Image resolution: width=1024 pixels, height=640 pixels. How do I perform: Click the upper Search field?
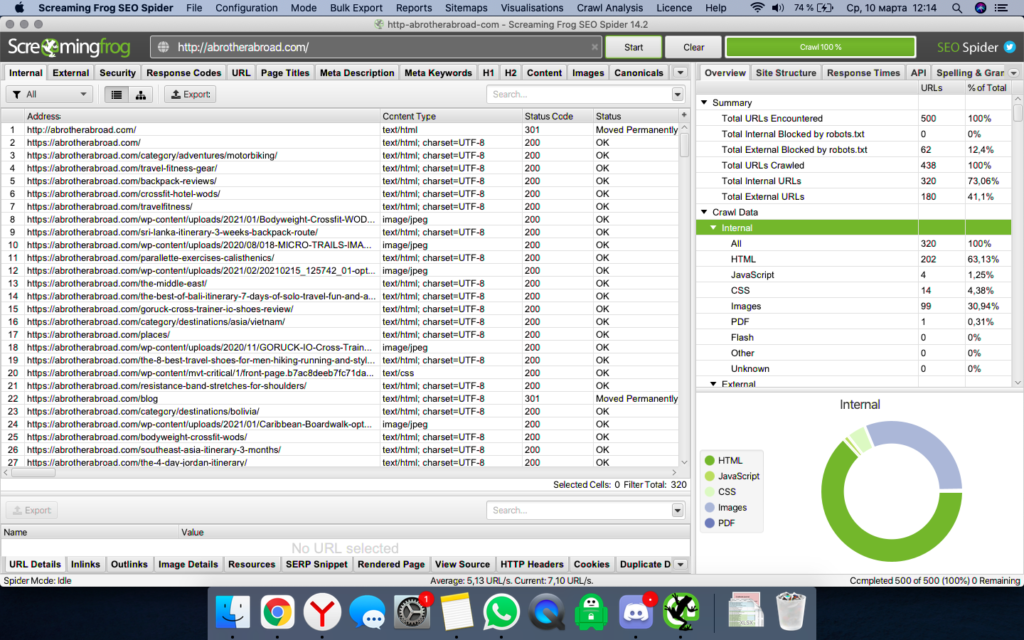579,95
